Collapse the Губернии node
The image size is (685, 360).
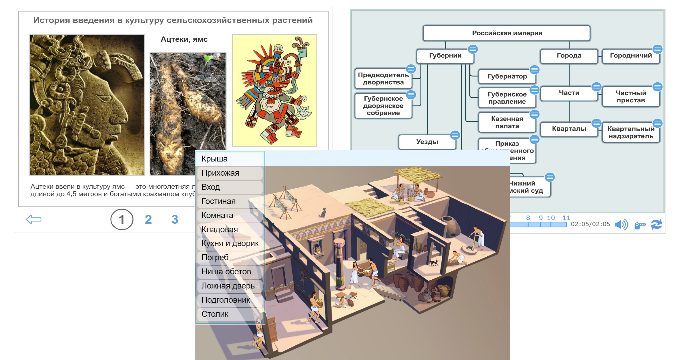472,48
